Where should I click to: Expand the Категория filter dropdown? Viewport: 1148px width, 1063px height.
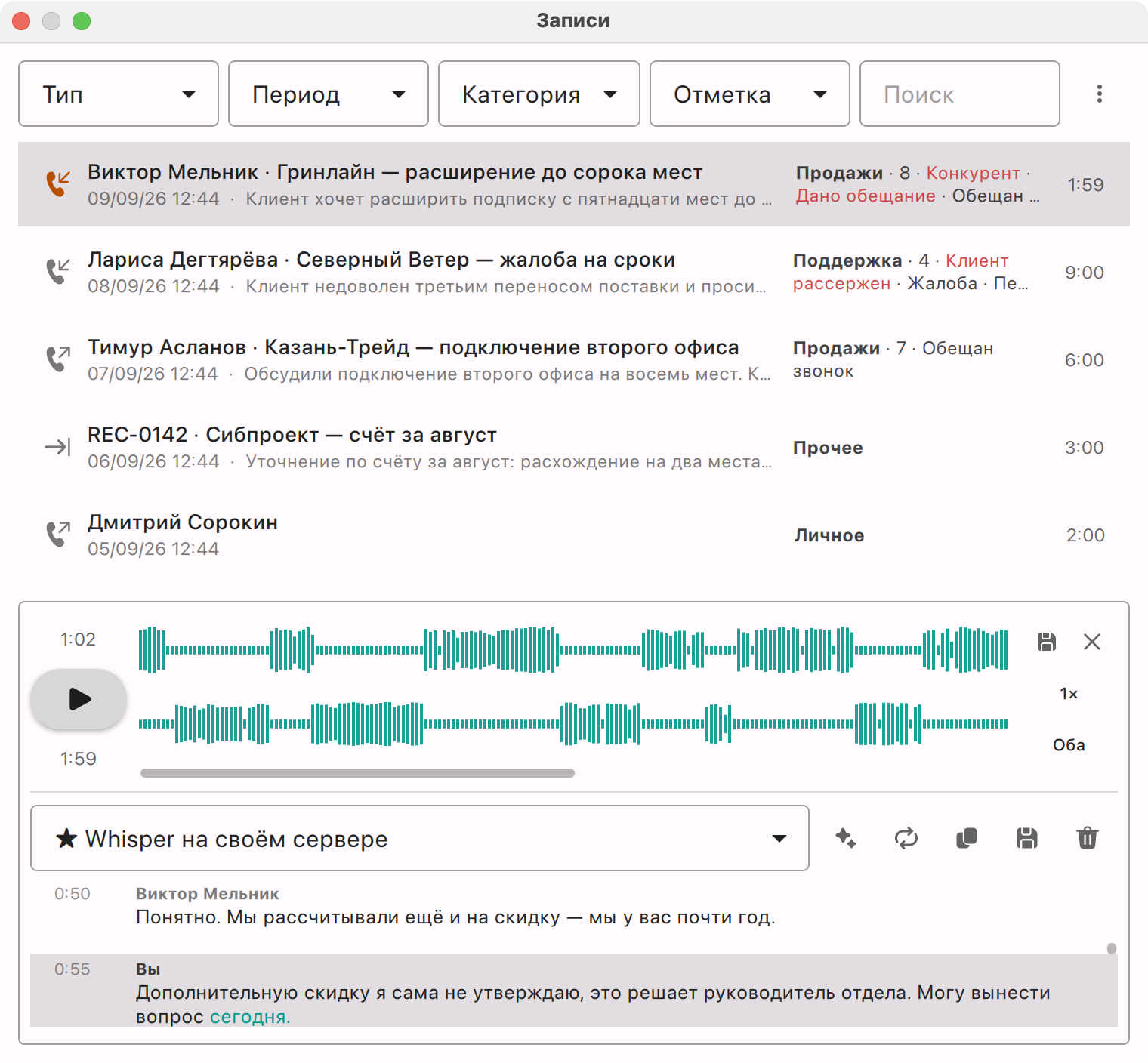539,94
